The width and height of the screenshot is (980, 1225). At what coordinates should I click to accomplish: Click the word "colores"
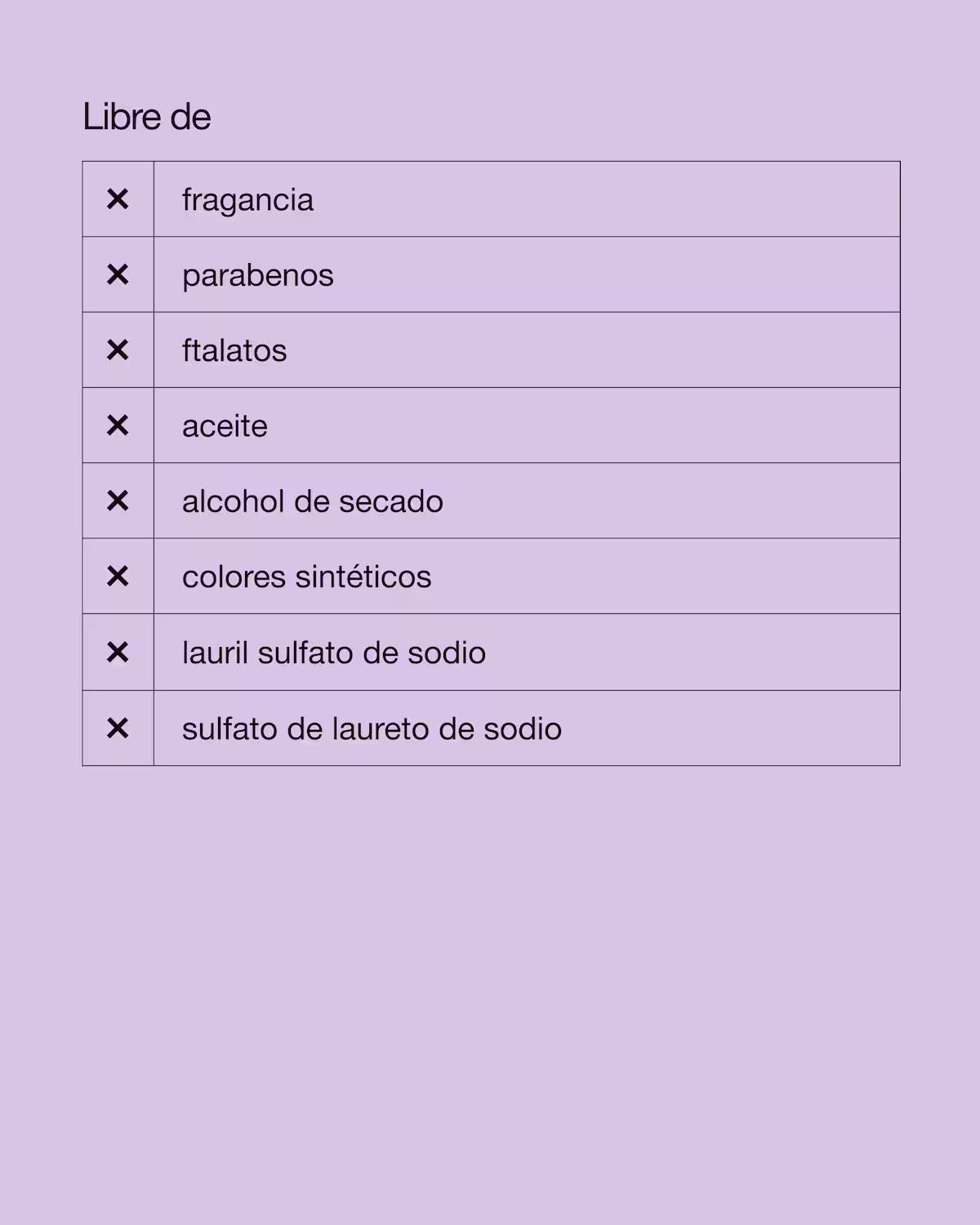coord(234,577)
